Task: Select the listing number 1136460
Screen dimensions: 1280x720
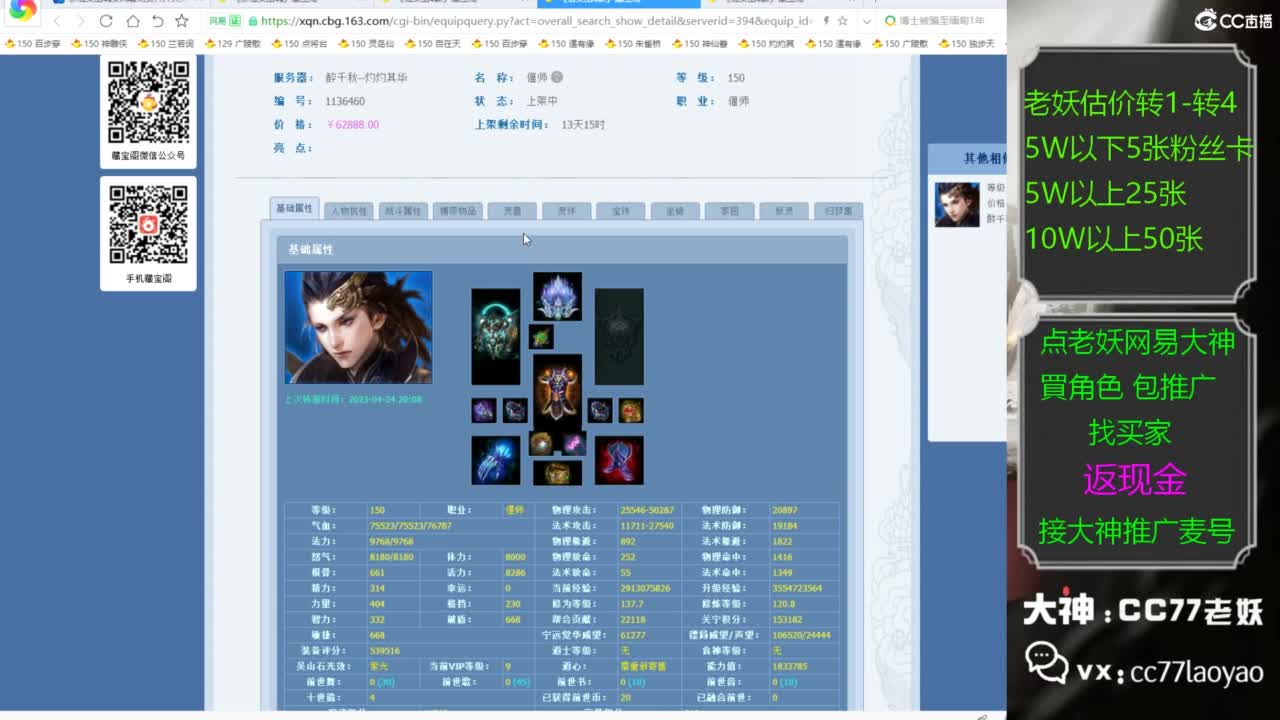Action: tap(345, 101)
